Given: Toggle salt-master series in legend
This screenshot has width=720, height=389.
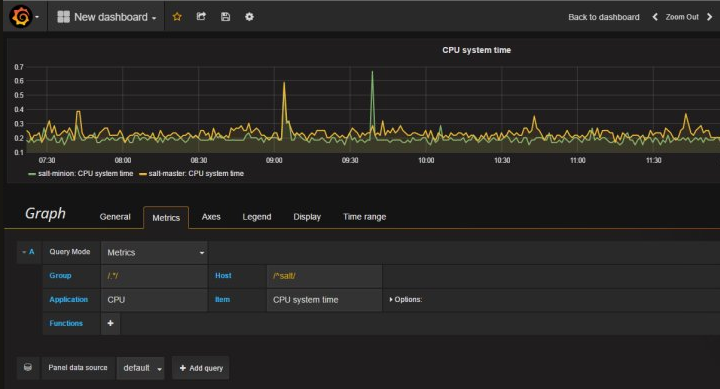Looking at the screenshot, I should [196, 174].
